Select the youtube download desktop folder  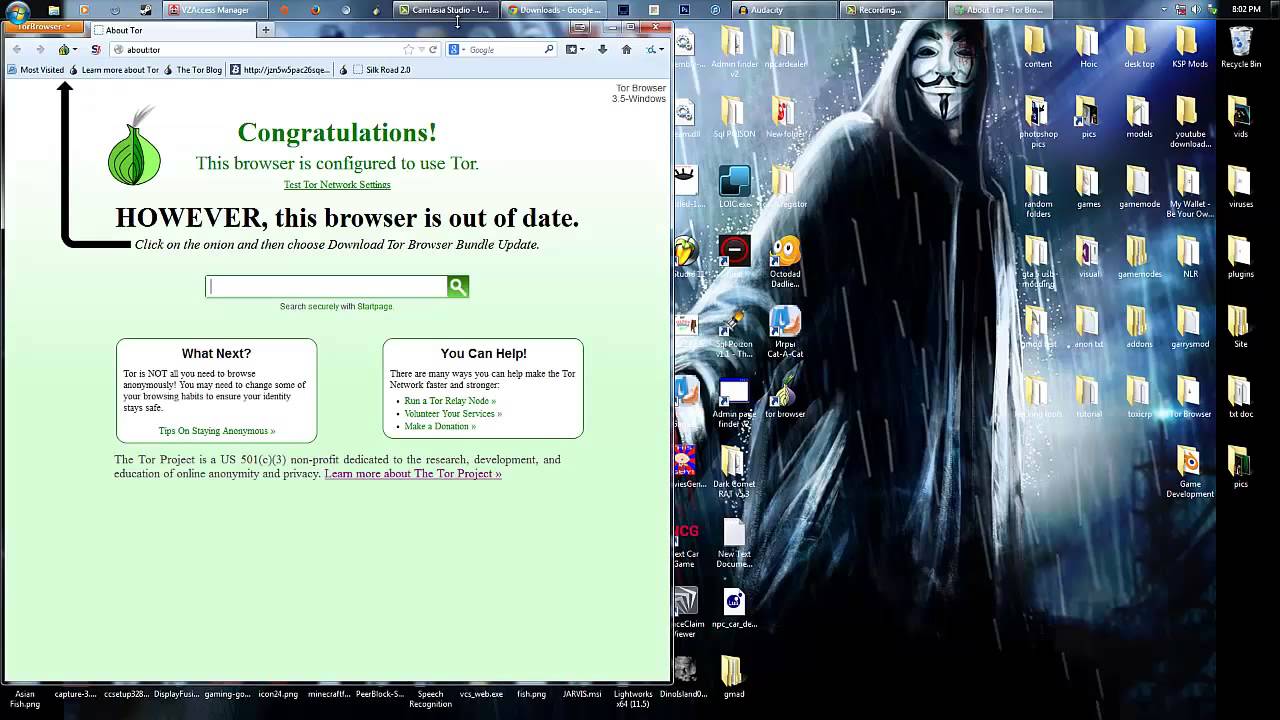1189,122
